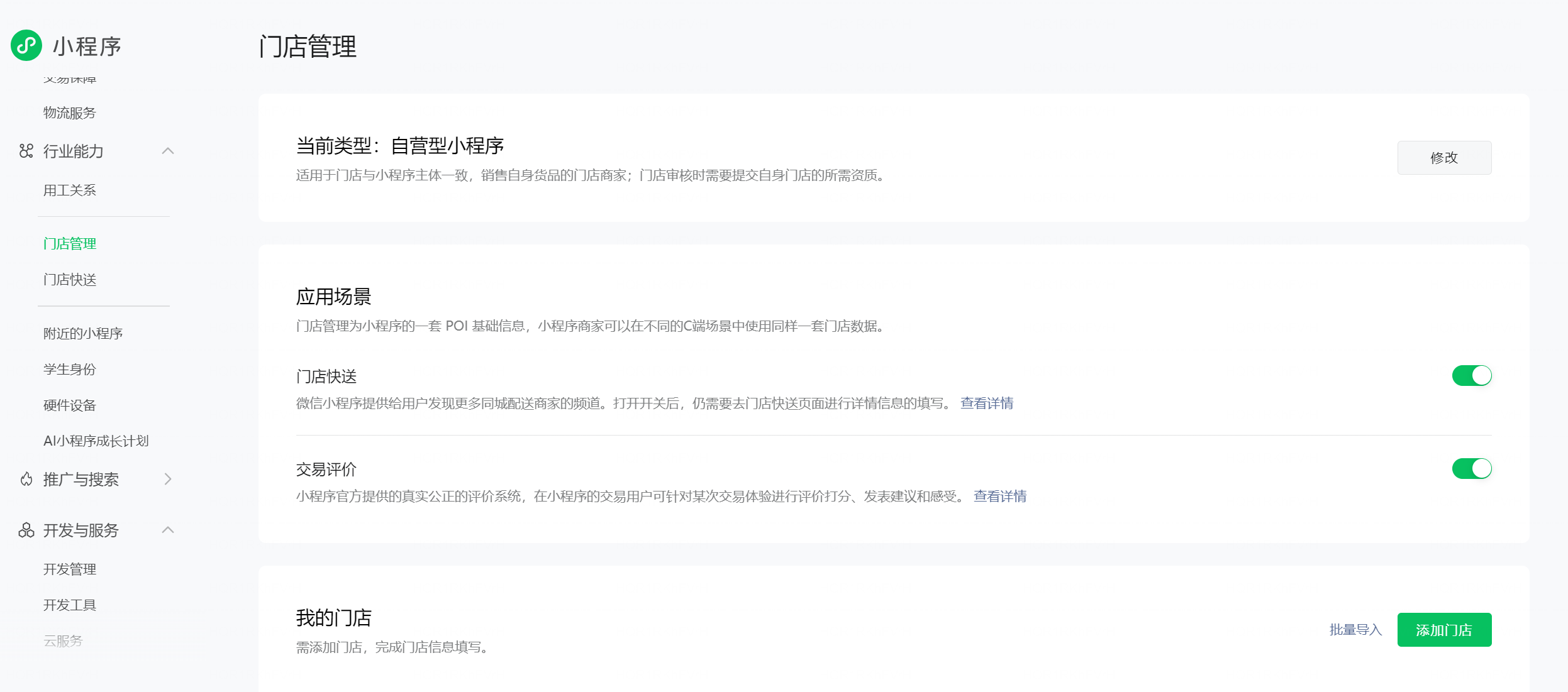
Task: Open 查看详情 link for 门店快送
Action: tap(986, 404)
